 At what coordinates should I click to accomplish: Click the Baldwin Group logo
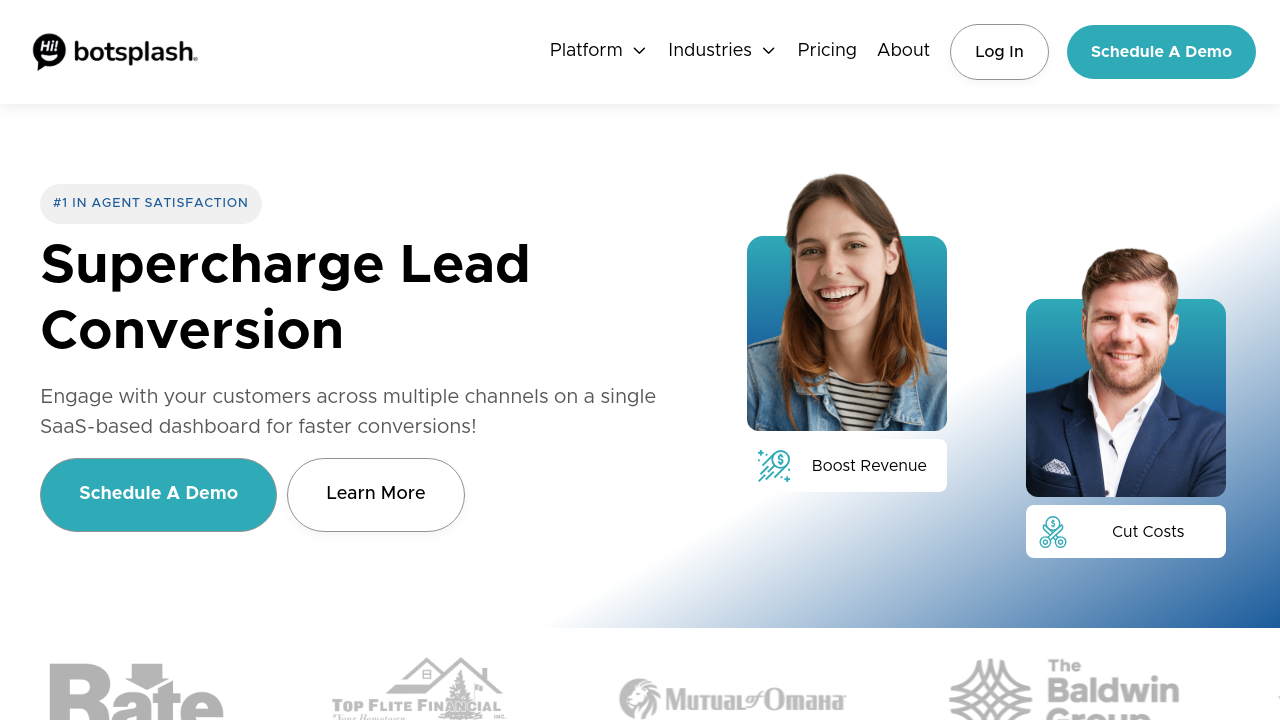1064,690
